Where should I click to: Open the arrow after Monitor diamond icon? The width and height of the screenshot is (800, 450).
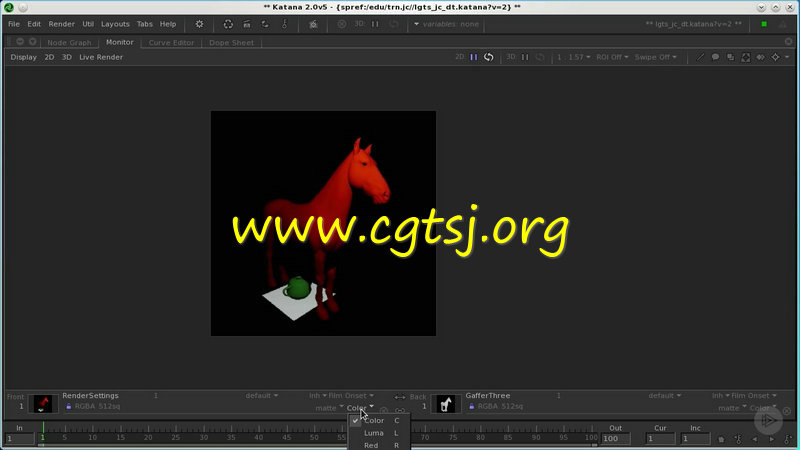click(x=787, y=57)
